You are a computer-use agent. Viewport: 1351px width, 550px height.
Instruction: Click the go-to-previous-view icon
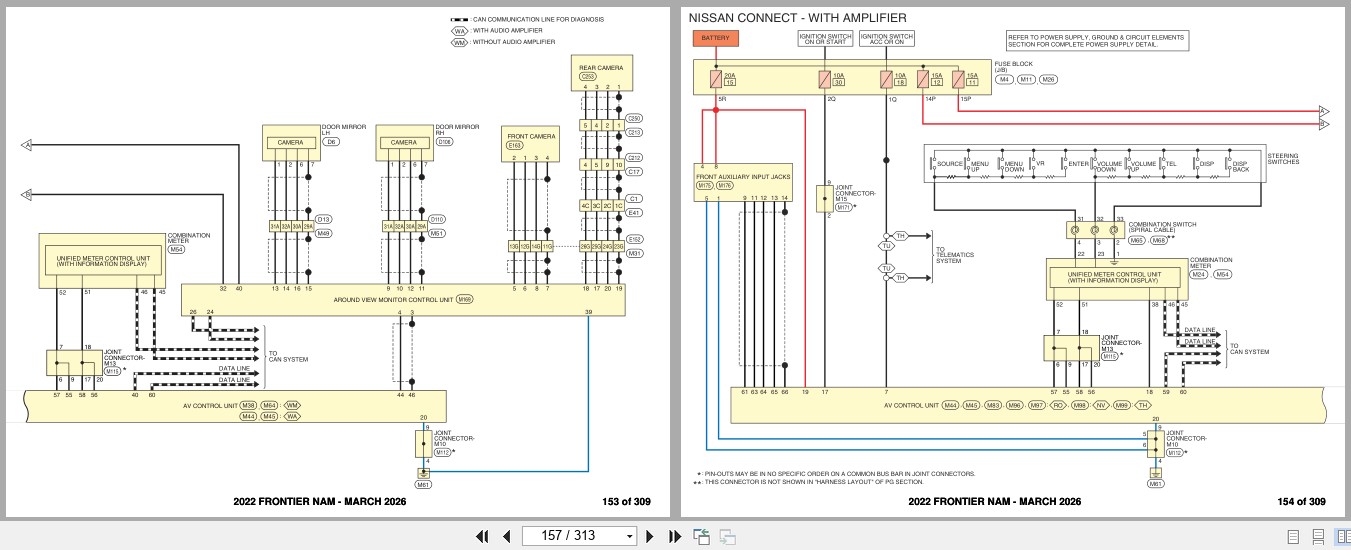[x=701, y=536]
